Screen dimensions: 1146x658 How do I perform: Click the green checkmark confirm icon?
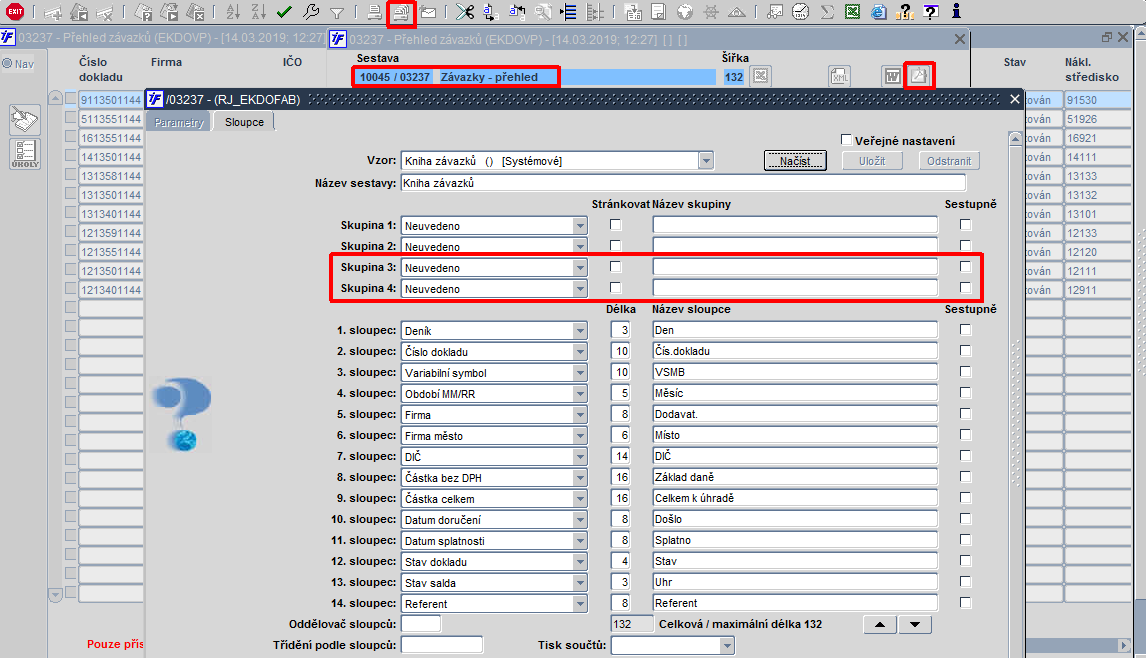coord(284,12)
